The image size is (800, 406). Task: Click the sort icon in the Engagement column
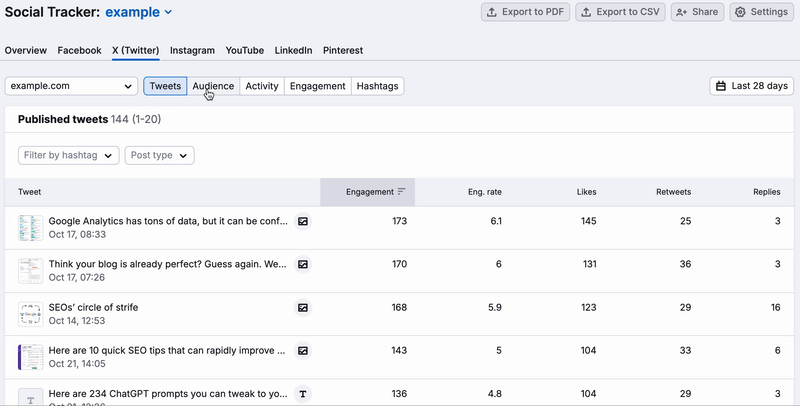402,192
